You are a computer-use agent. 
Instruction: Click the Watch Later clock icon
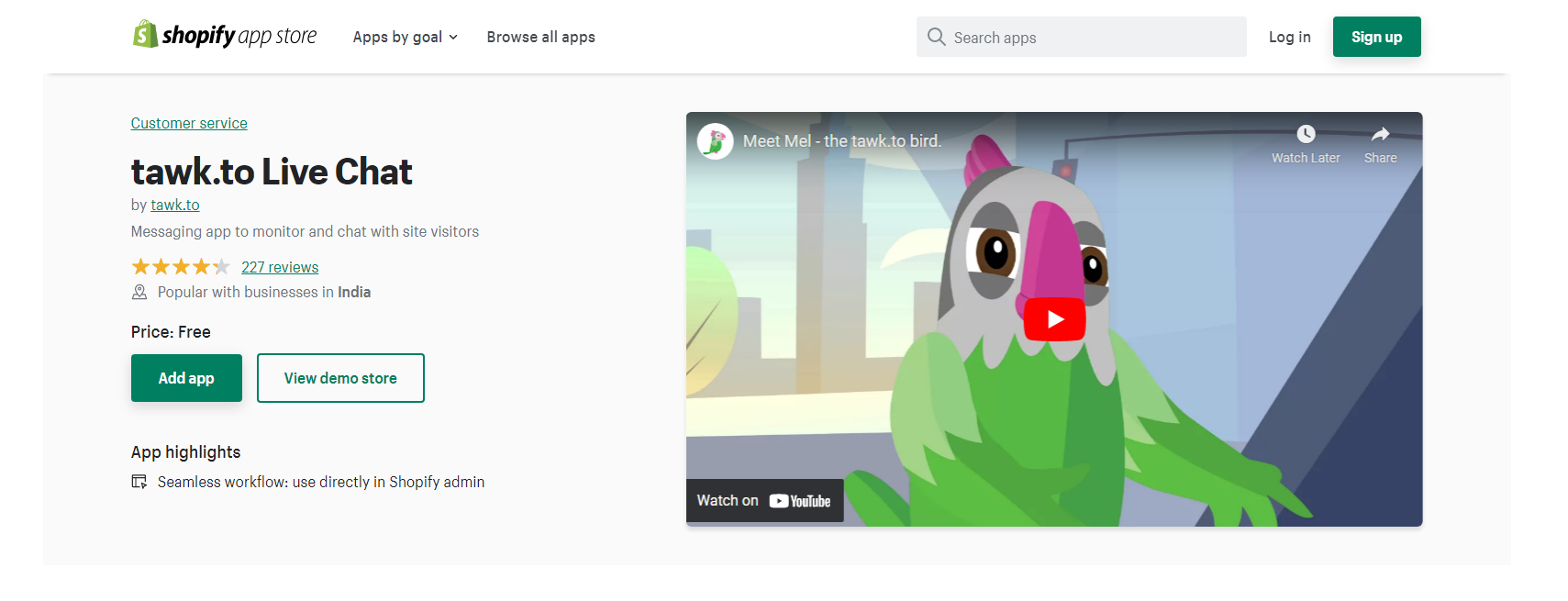click(x=1306, y=134)
